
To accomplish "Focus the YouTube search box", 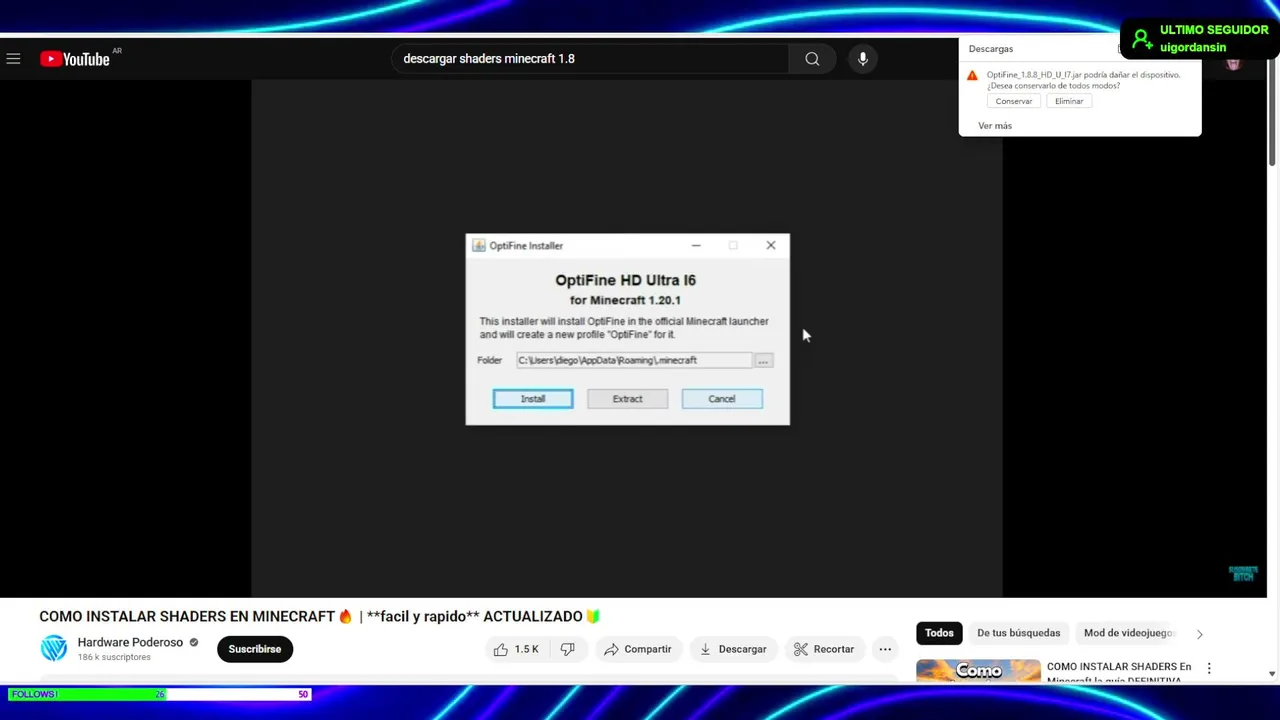I will [x=590, y=59].
